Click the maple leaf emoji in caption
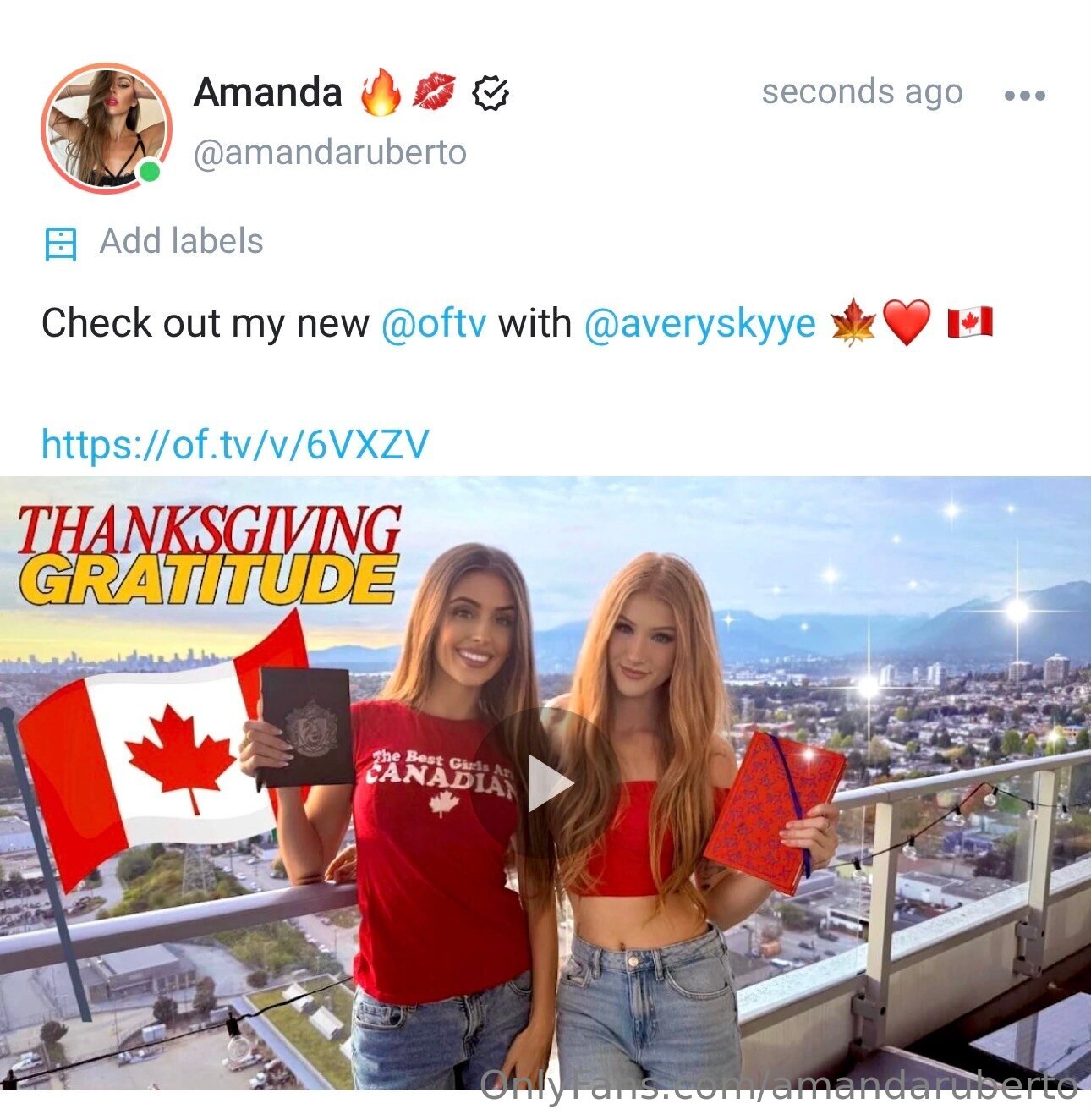This screenshot has height=1120, width=1091. click(853, 323)
